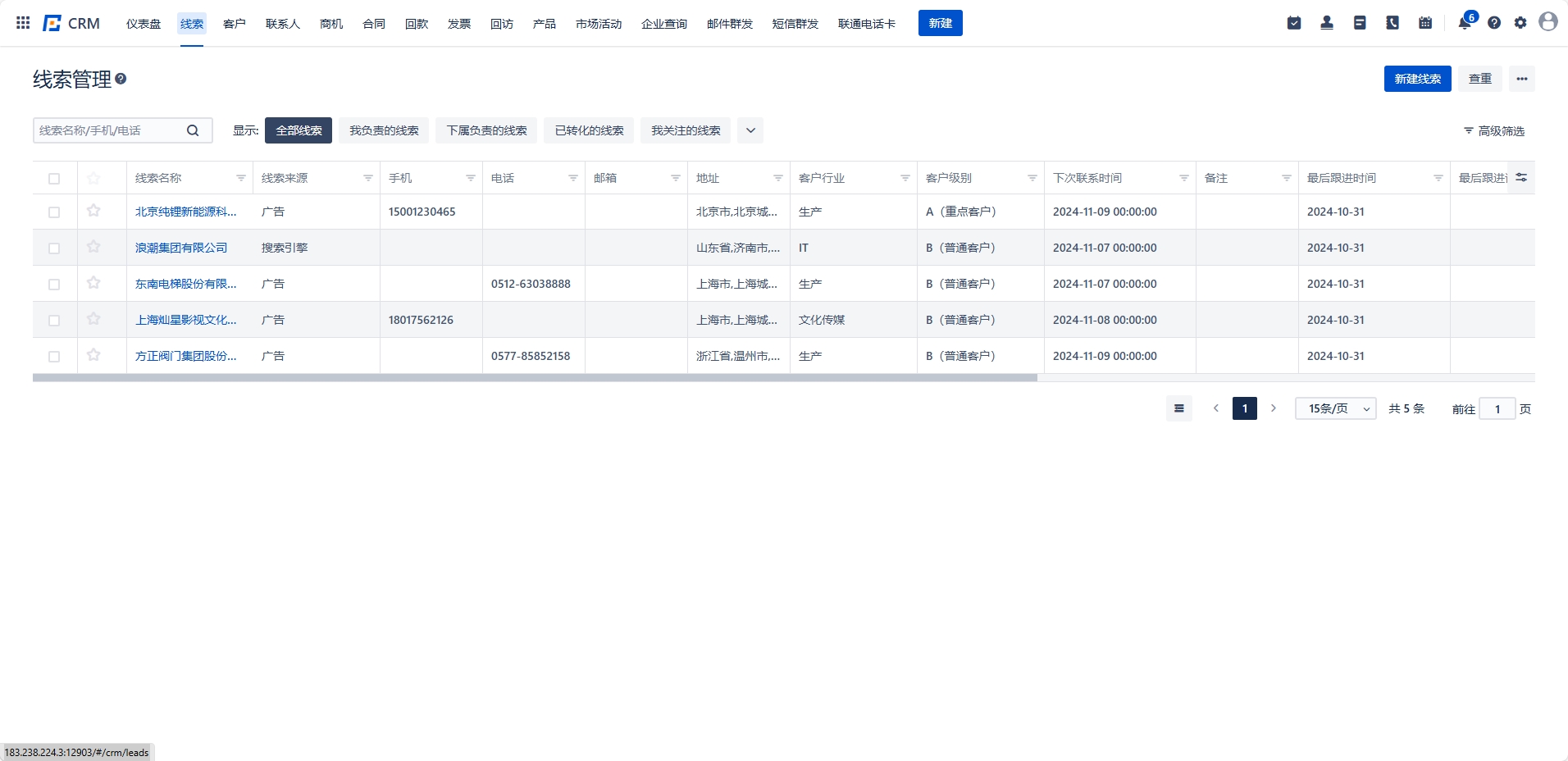Open the app grid launcher icon

(23, 23)
